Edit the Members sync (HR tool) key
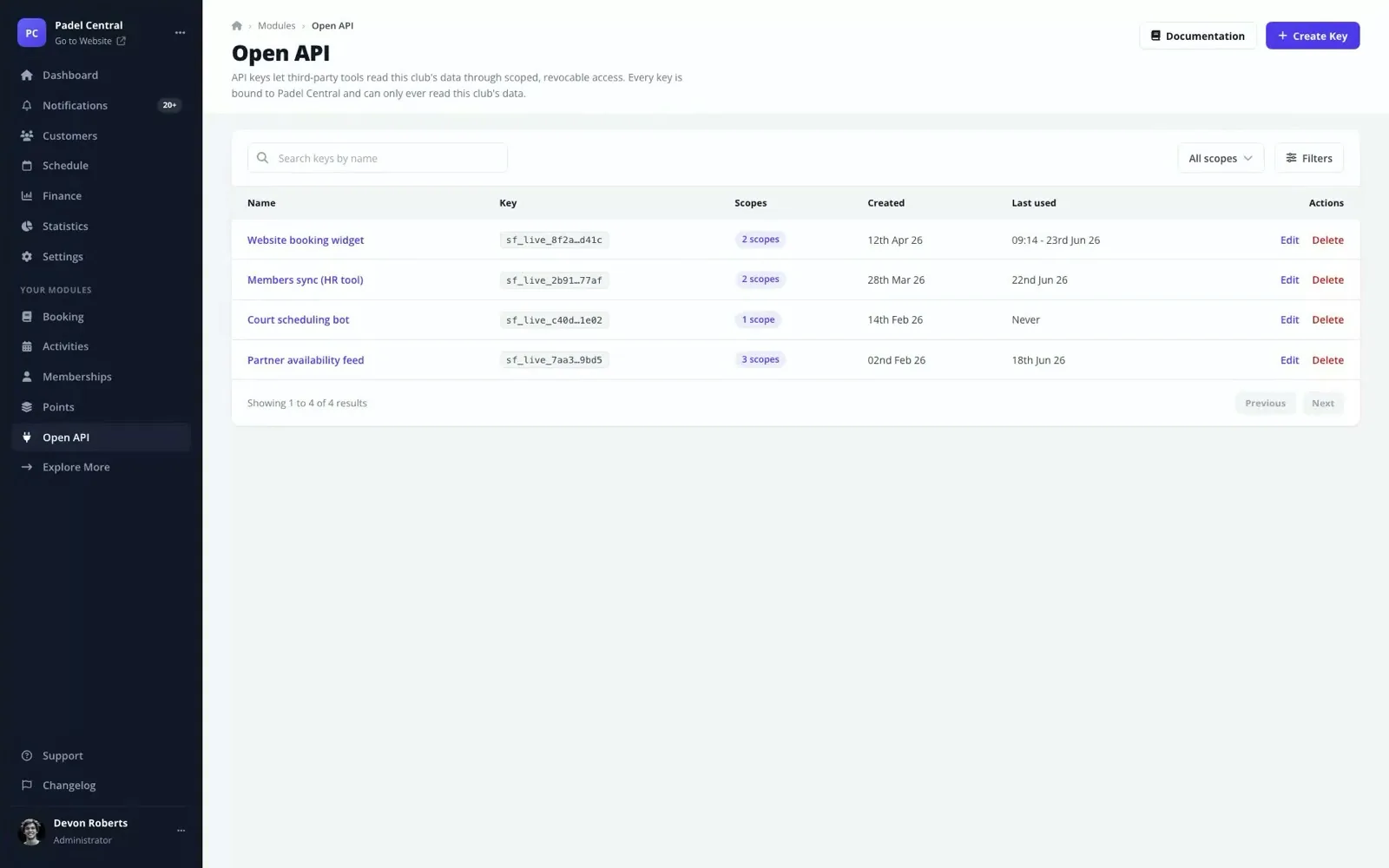 click(x=1290, y=280)
